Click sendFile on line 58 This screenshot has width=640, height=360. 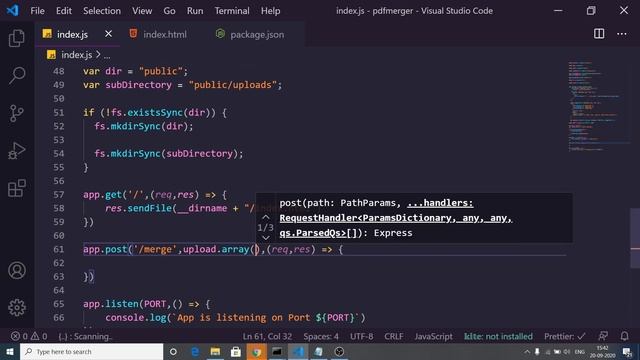click(149, 208)
